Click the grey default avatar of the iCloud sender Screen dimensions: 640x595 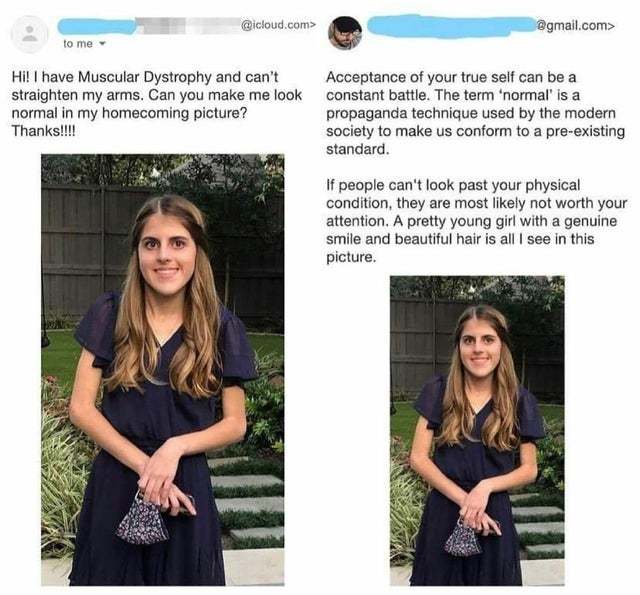tap(31, 33)
